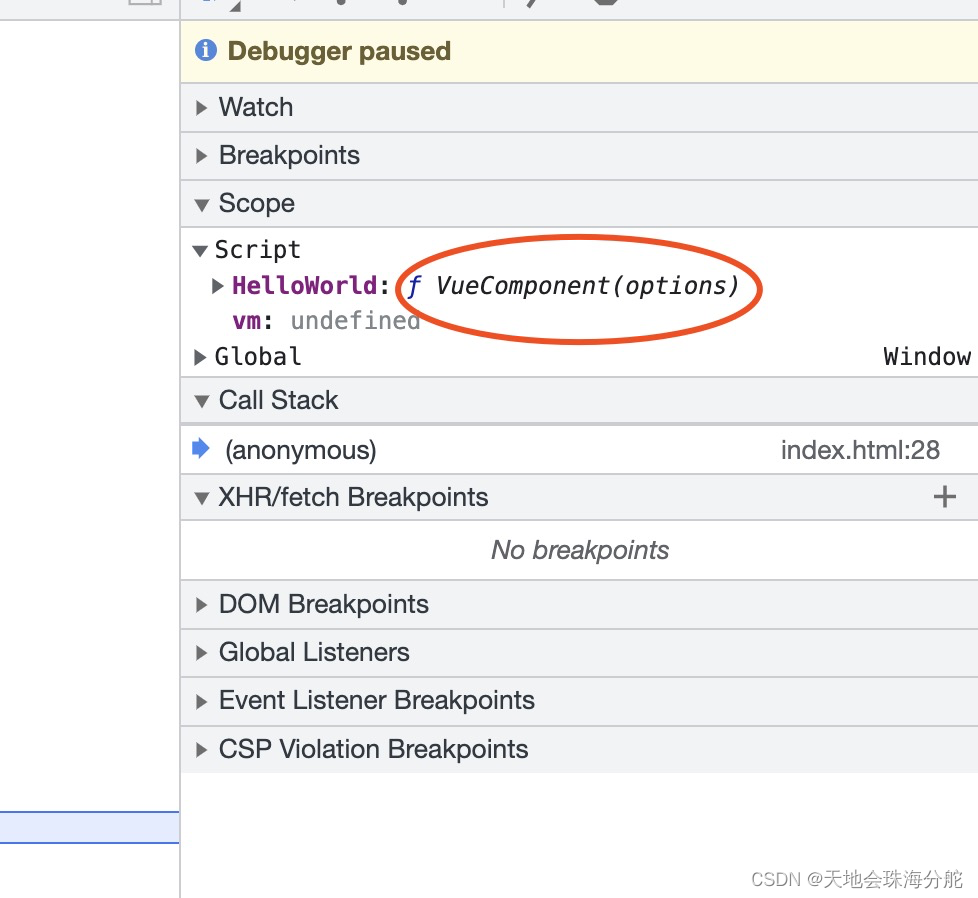Click the Window value of Global scope
The height and width of the screenshot is (898, 978).
point(927,357)
